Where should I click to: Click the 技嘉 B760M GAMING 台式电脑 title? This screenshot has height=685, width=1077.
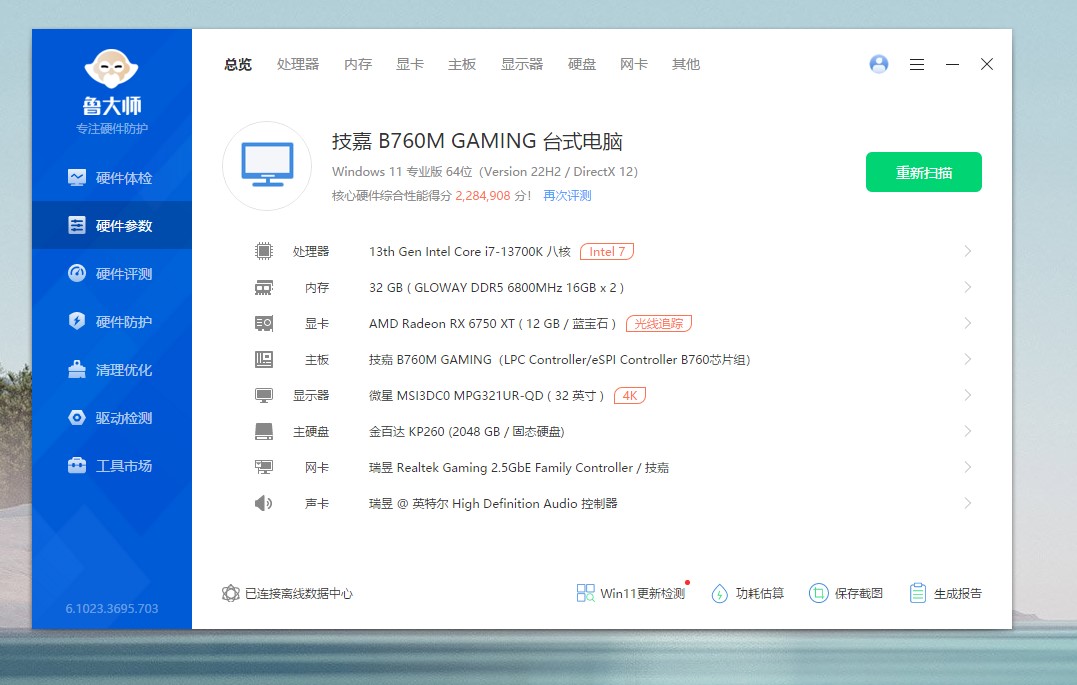click(477, 142)
